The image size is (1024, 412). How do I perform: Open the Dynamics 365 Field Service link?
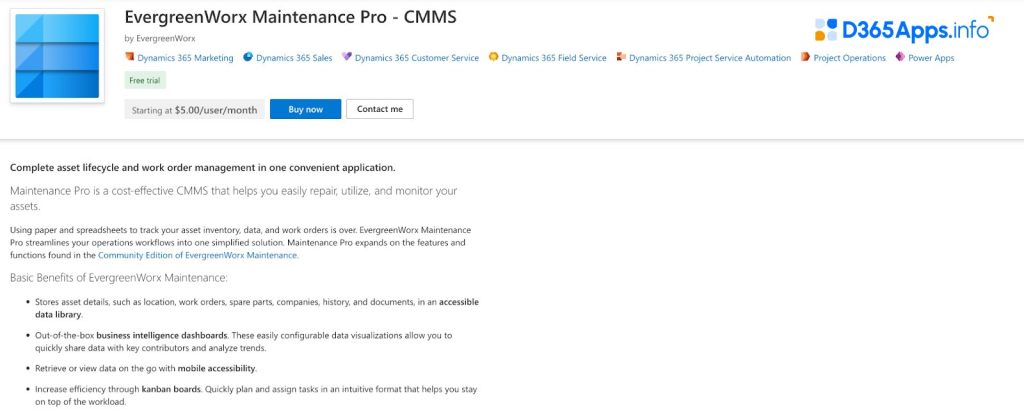tap(554, 58)
